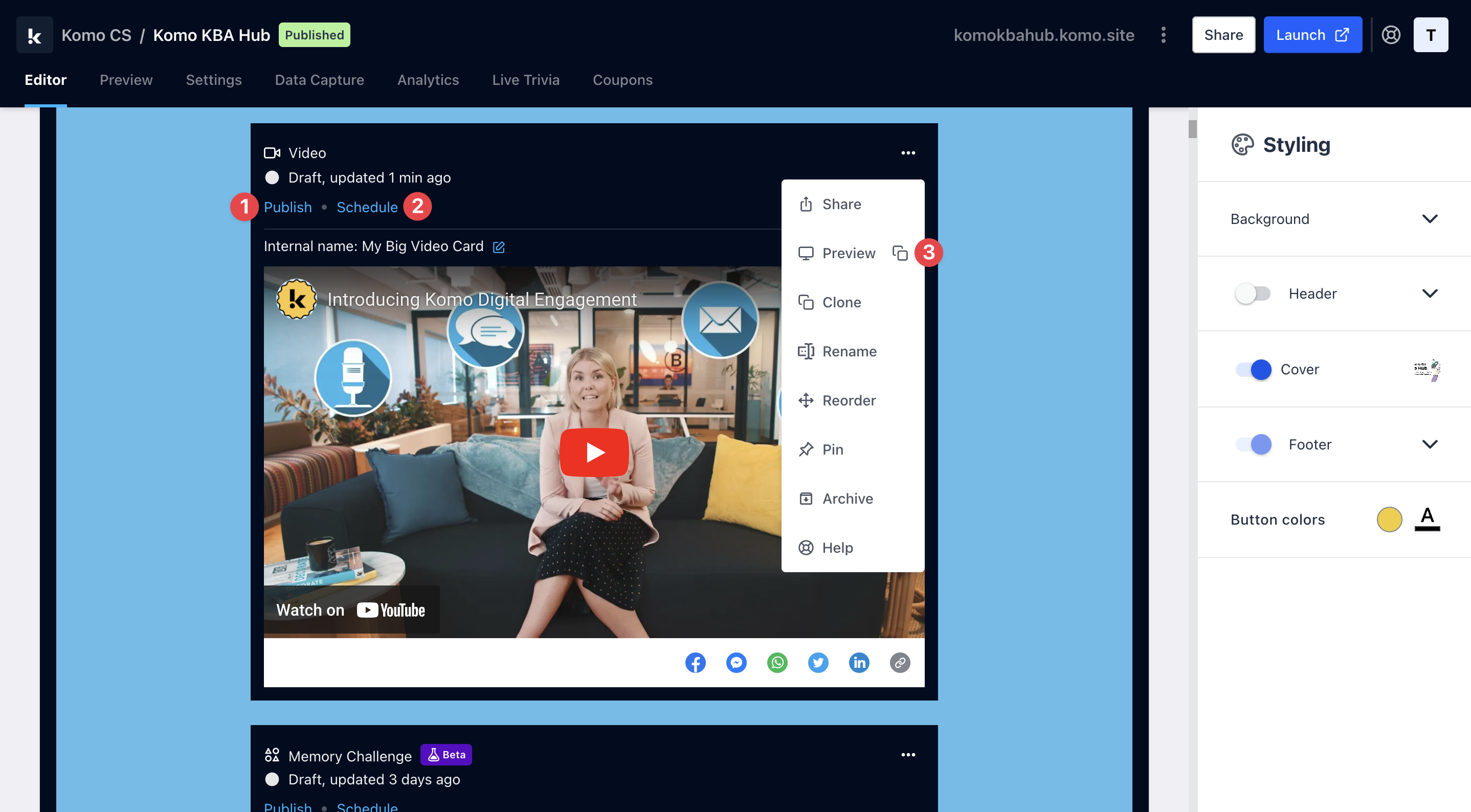Click the Twitter share icon
The height and width of the screenshot is (812, 1471).
pos(818,662)
